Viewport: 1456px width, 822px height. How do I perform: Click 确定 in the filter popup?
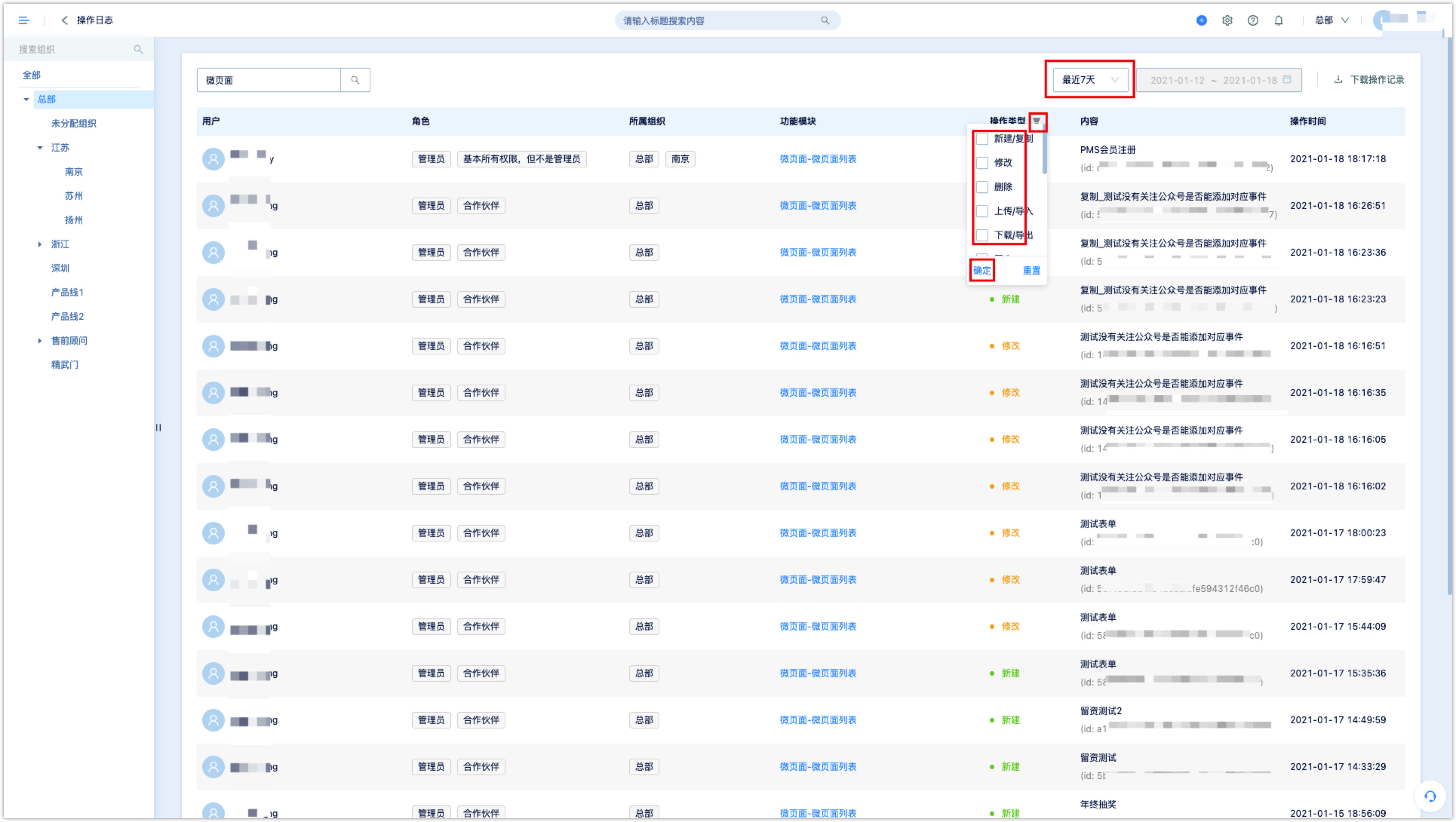982,270
